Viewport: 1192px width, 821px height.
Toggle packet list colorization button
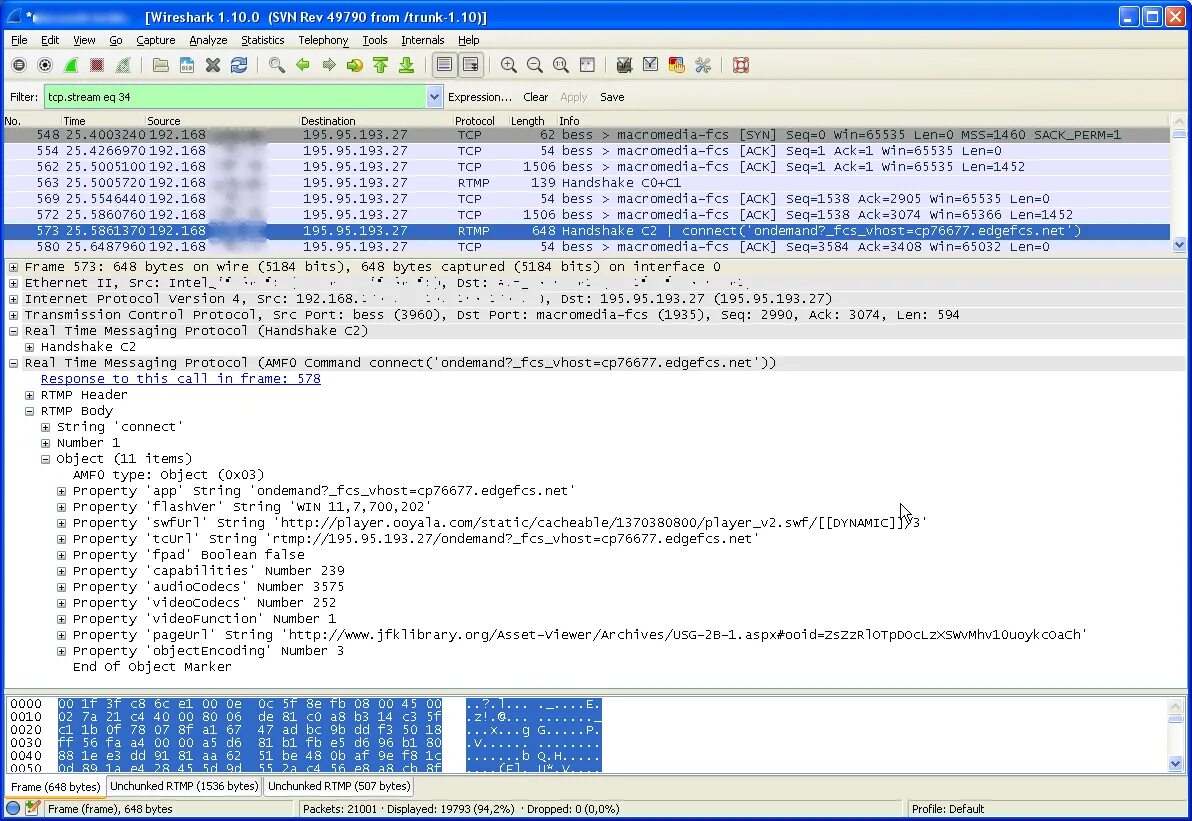[x=444, y=65]
